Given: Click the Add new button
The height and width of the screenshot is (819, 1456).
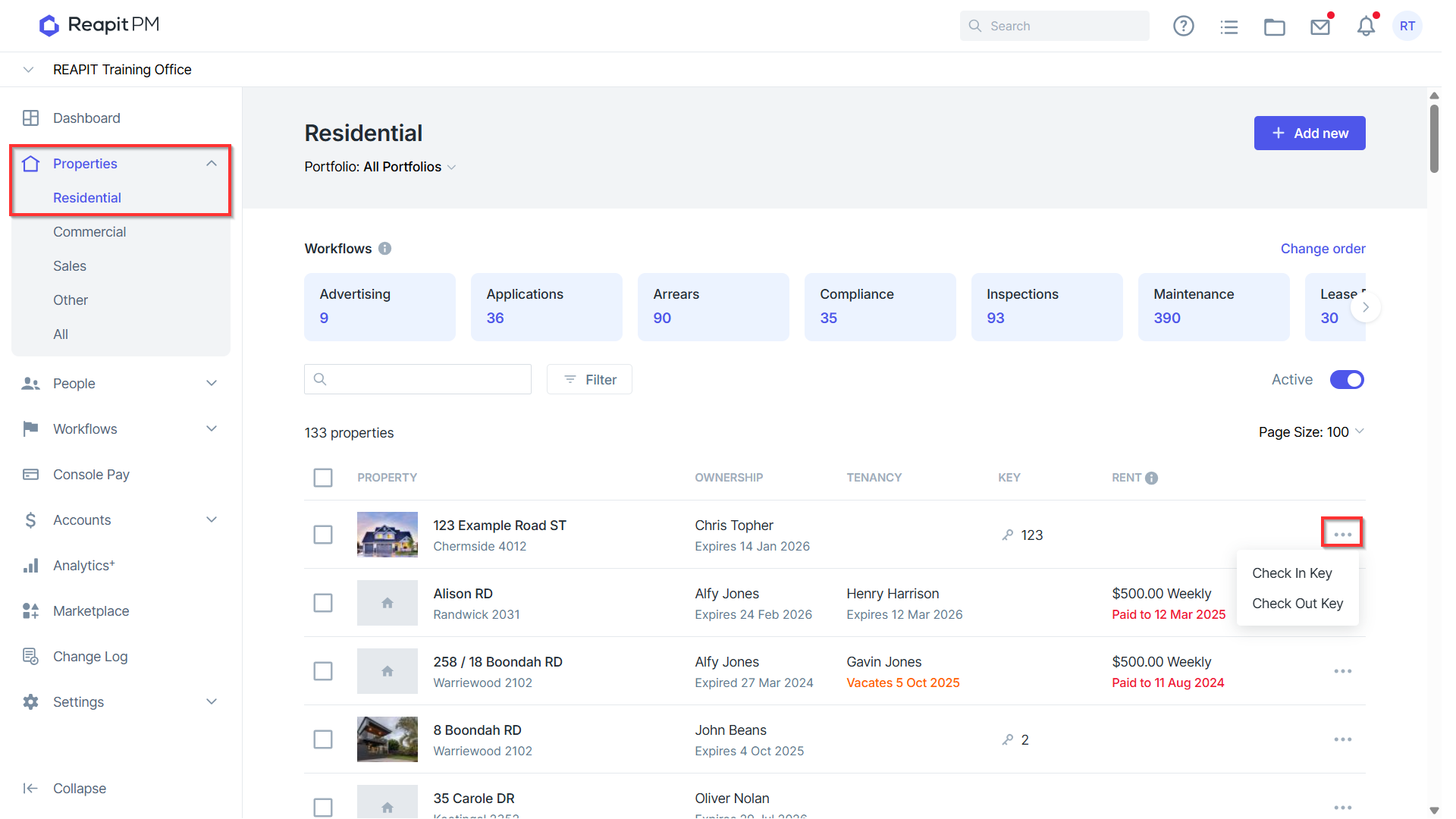Looking at the screenshot, I should (x=1310, y=133).
